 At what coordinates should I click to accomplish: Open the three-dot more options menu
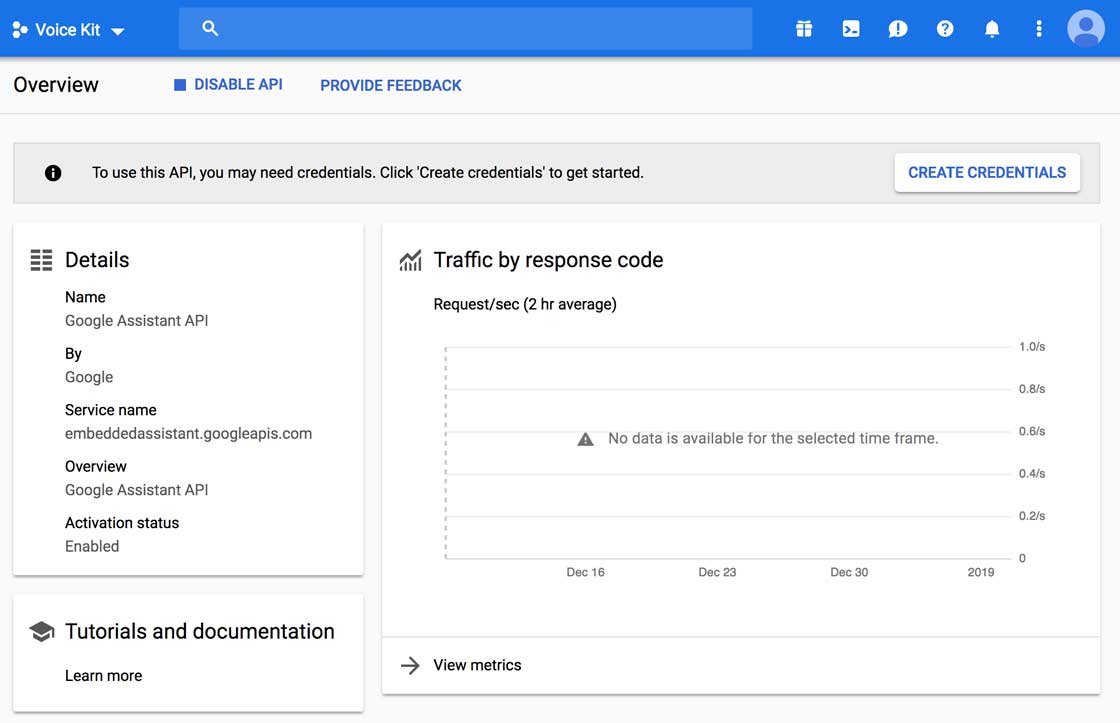1039,29
